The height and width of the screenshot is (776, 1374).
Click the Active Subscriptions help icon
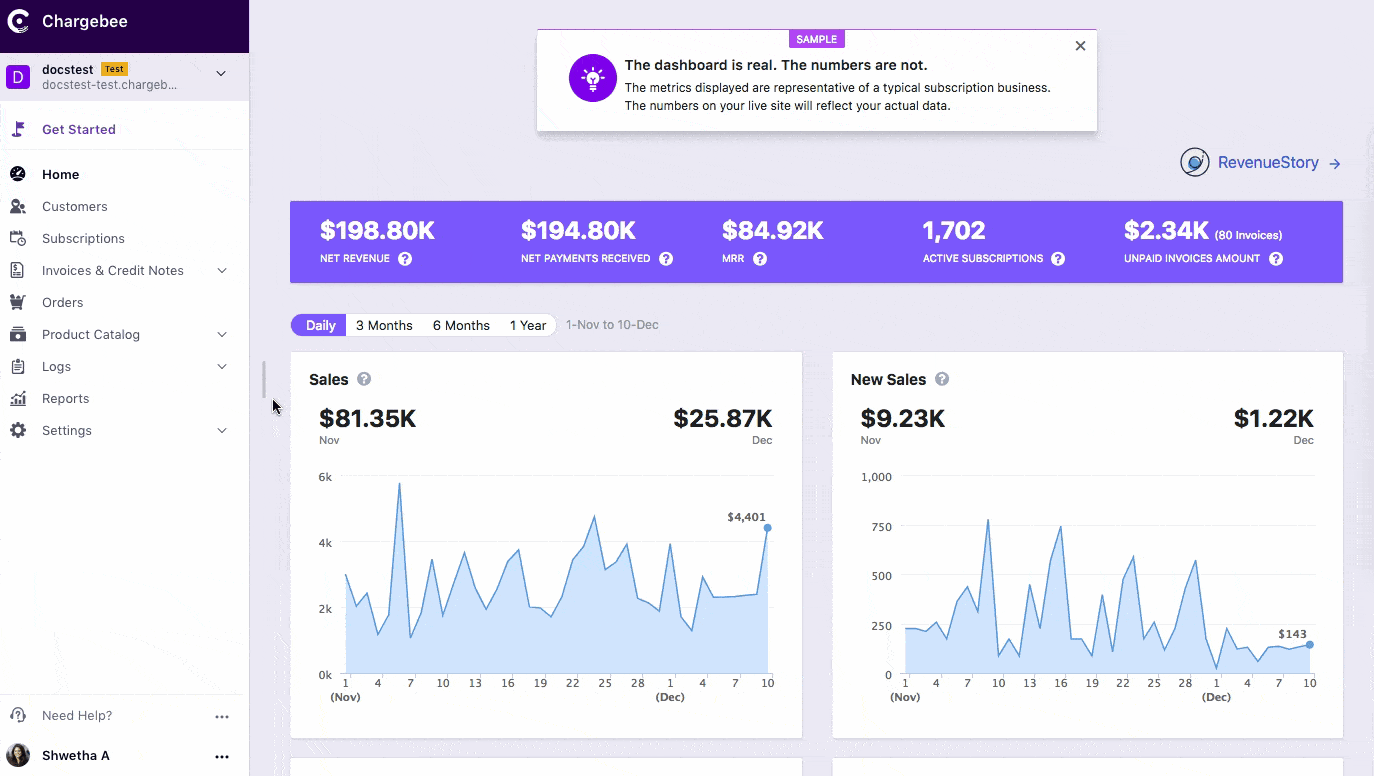click(1058, 259)
